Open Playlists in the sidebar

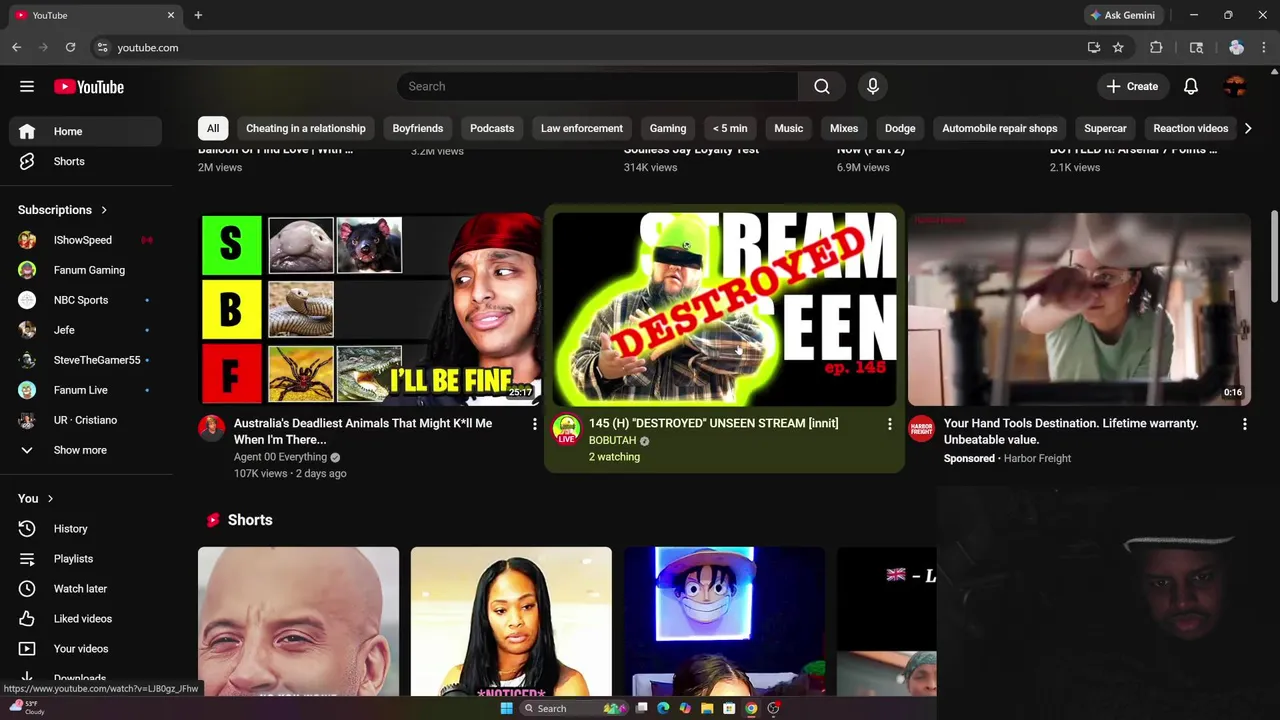click(86, 559)
